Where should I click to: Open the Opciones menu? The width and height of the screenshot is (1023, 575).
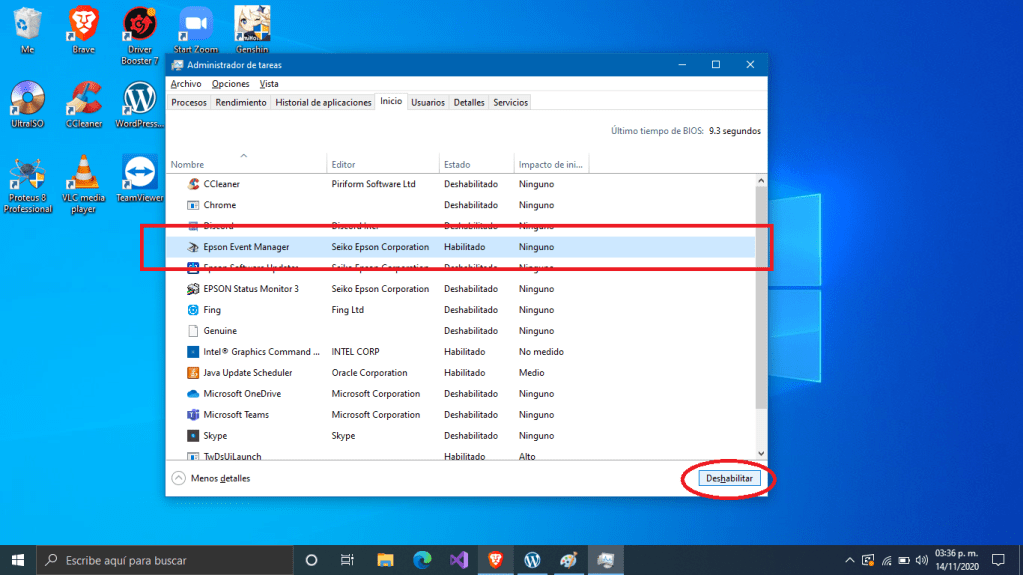[x=230, y=84]
